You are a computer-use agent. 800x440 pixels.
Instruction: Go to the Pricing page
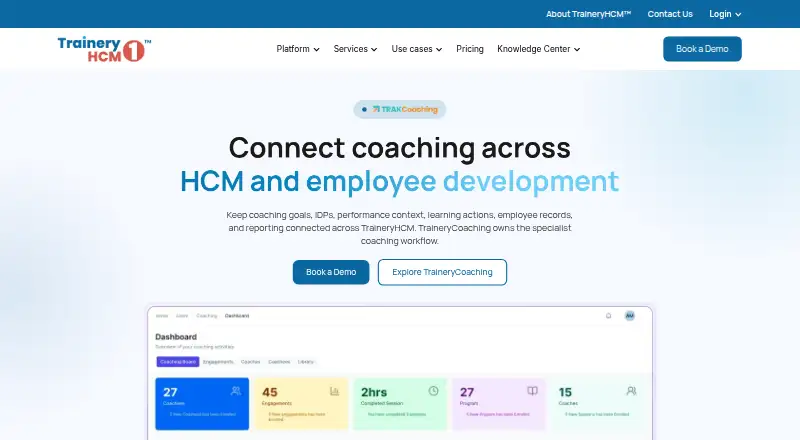coord(470,49)
